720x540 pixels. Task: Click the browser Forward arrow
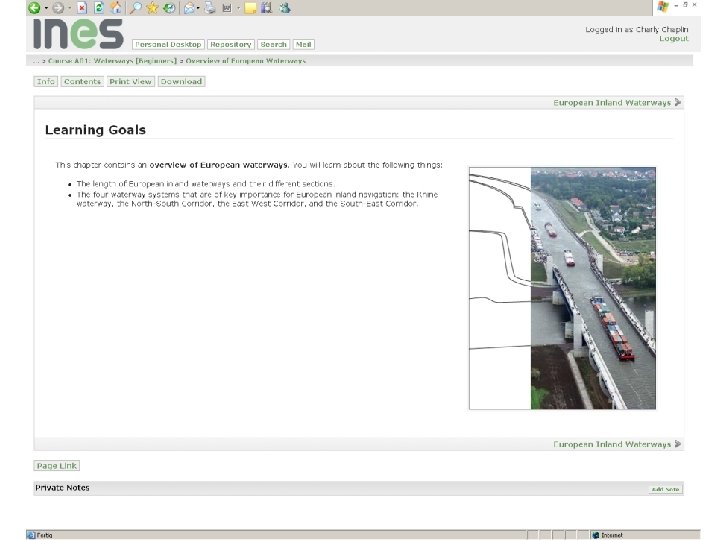tap(58, 7)
